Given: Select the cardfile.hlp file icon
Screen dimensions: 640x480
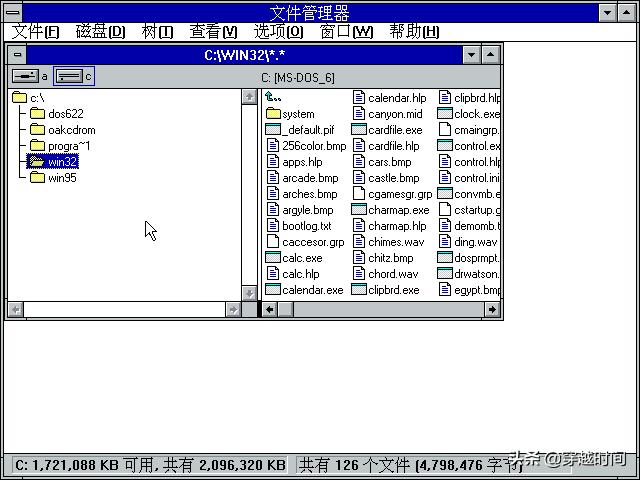Looking at the screenshot, I should [359, 146].
